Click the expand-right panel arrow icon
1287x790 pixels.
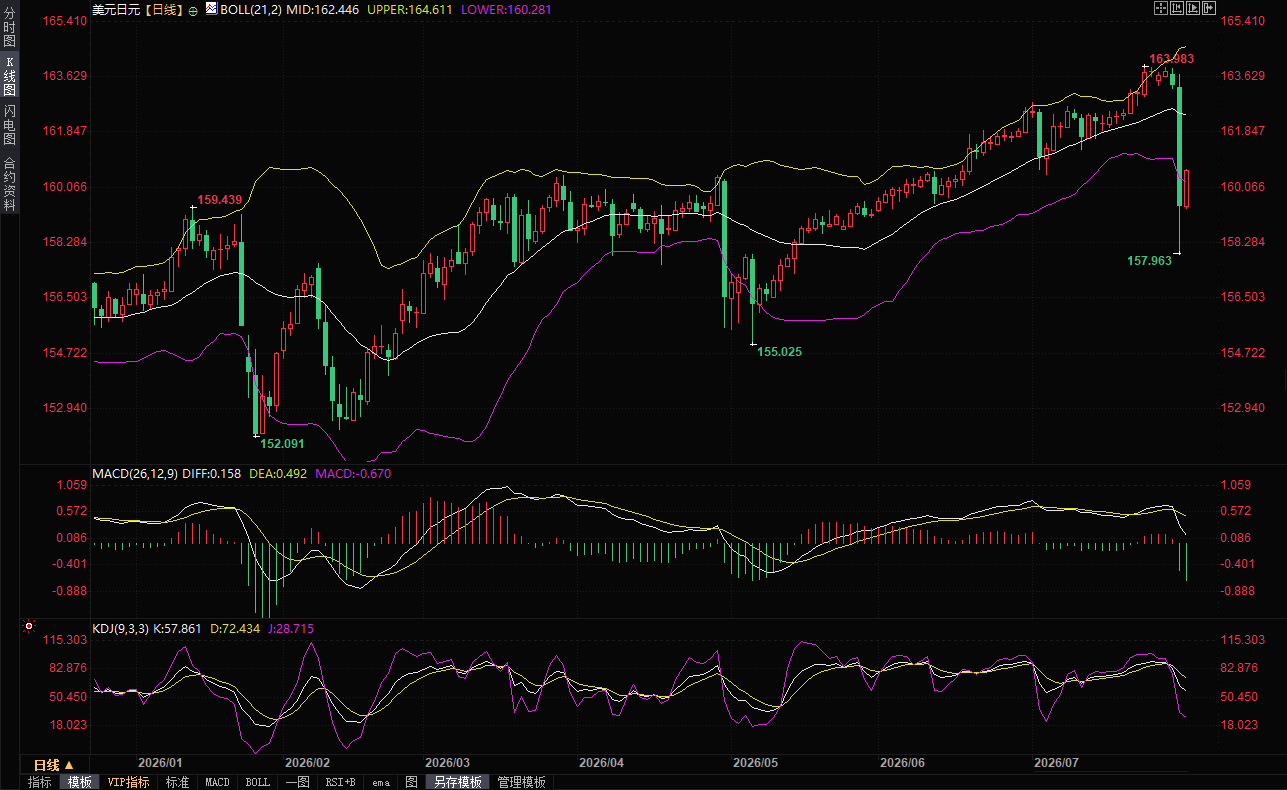1209,8
